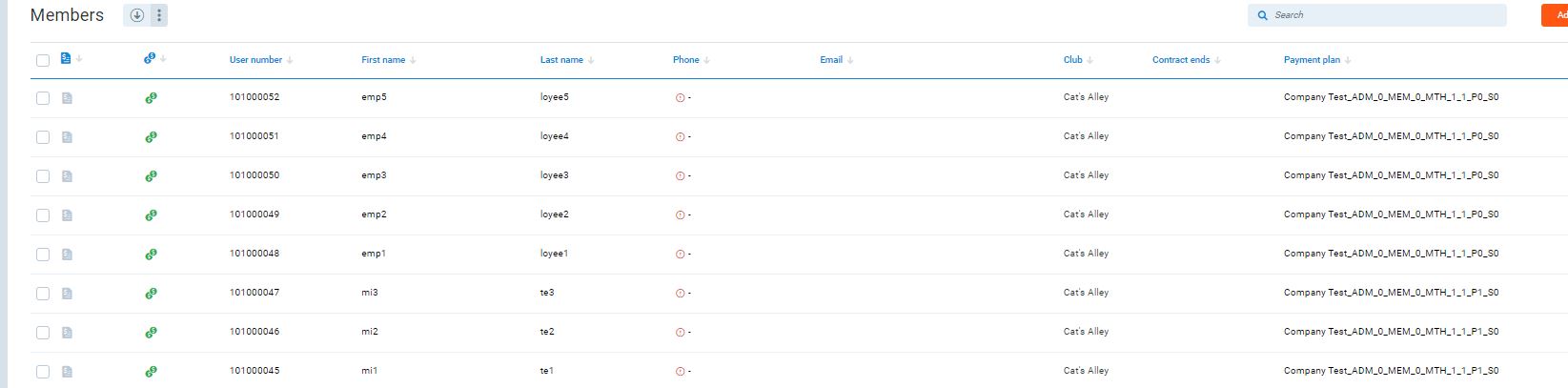Click the red phone warning icon for emp3
Image resolution: width=1568 pixels, height=388 pixels.
point(680,176)
